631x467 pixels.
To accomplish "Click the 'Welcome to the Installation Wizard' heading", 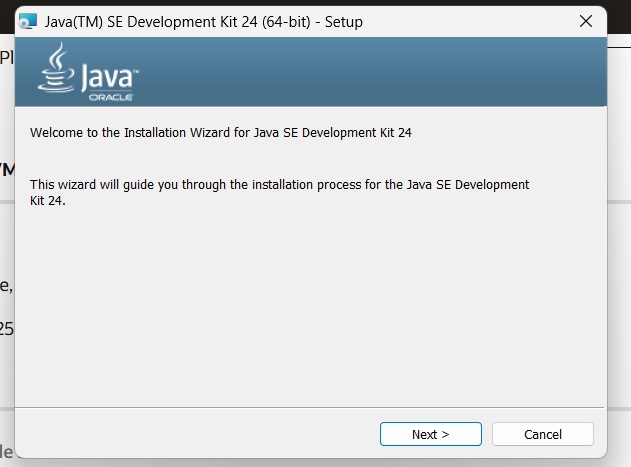I will [221, 132].
